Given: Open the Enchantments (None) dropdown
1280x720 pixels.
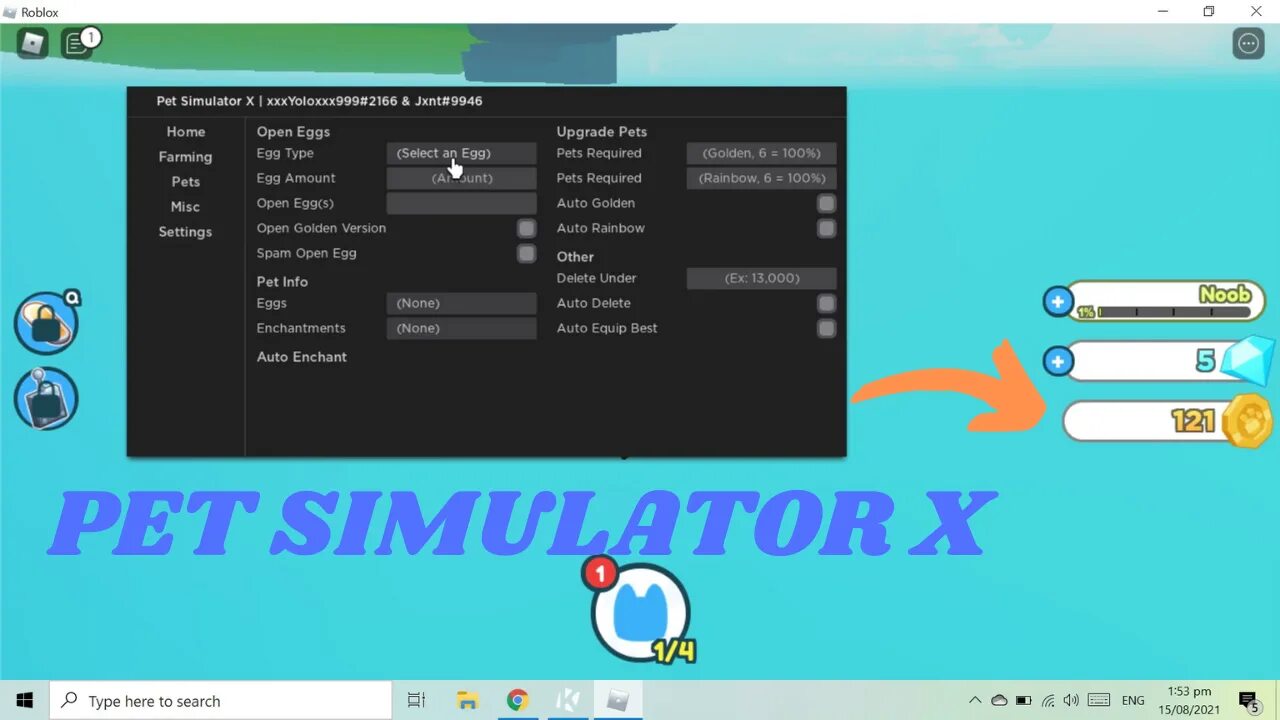Looking at the screenshot, I should point(461,328).
